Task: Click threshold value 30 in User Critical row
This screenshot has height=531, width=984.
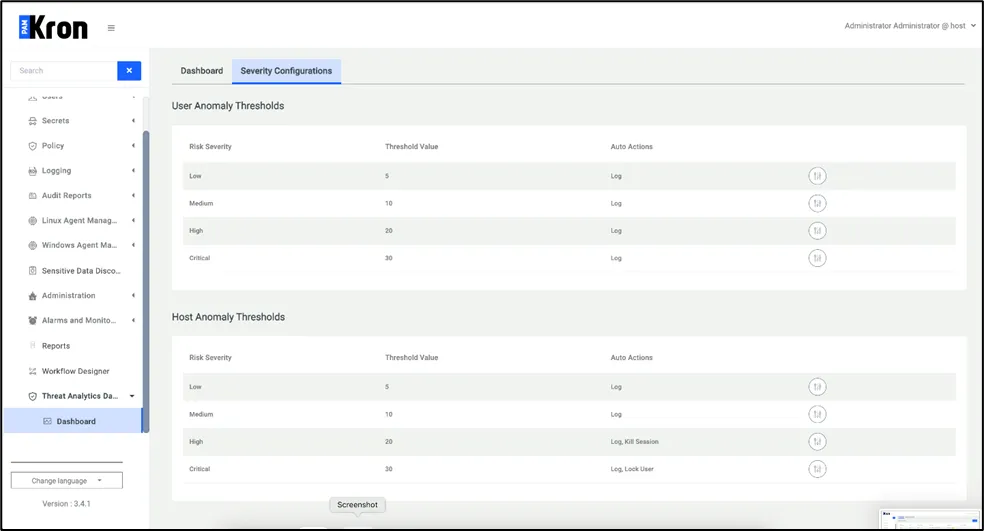Action: (388, 258)
